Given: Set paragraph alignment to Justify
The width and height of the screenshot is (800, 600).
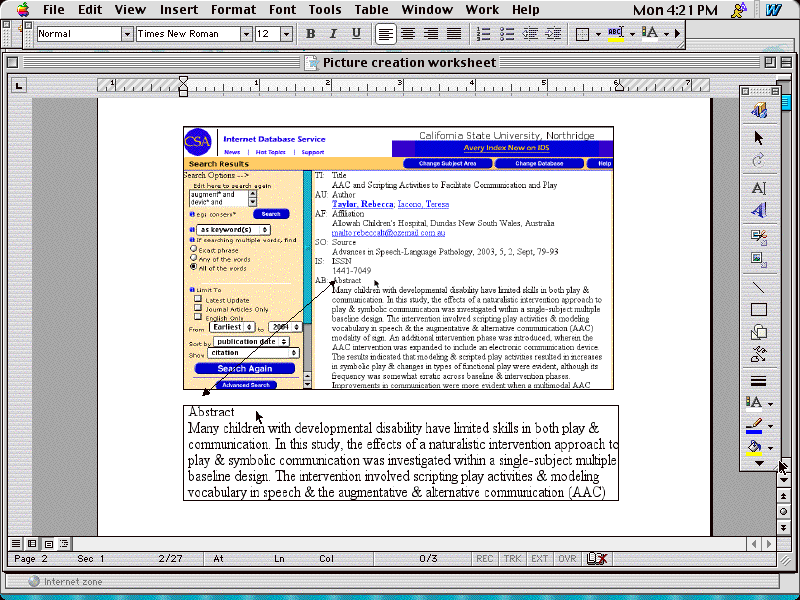Looking at the screenshot, I should [454, 34].
